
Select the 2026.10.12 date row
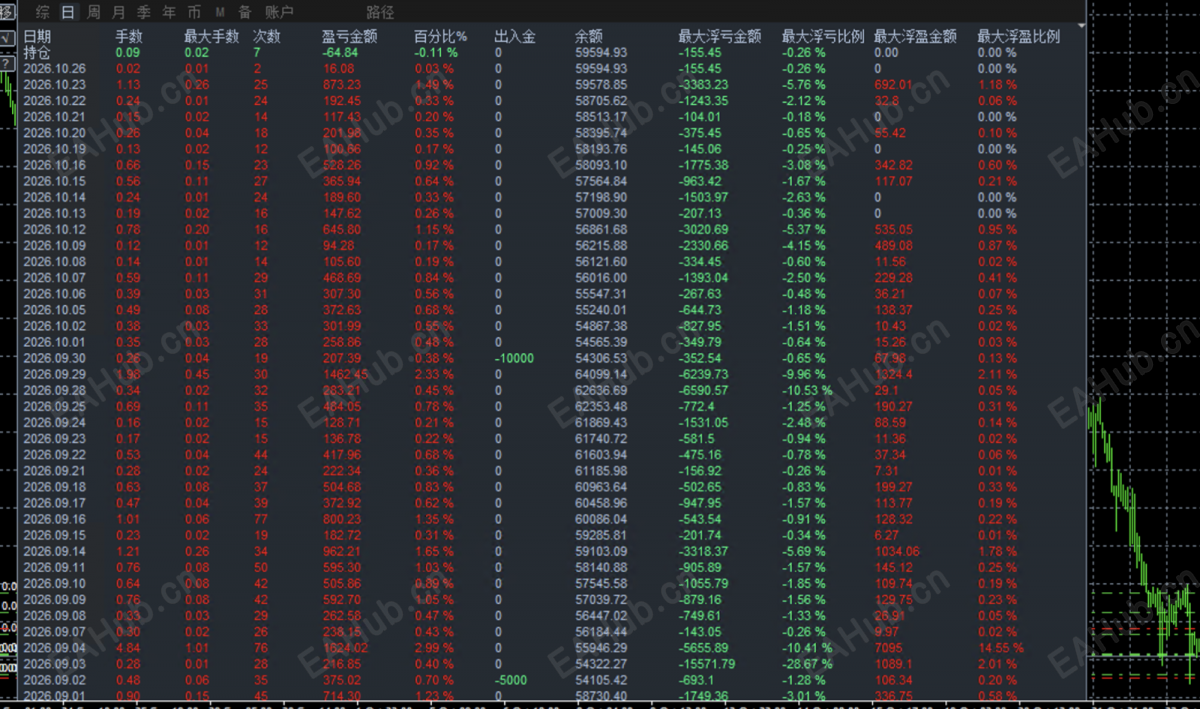(x=55, y=229)
